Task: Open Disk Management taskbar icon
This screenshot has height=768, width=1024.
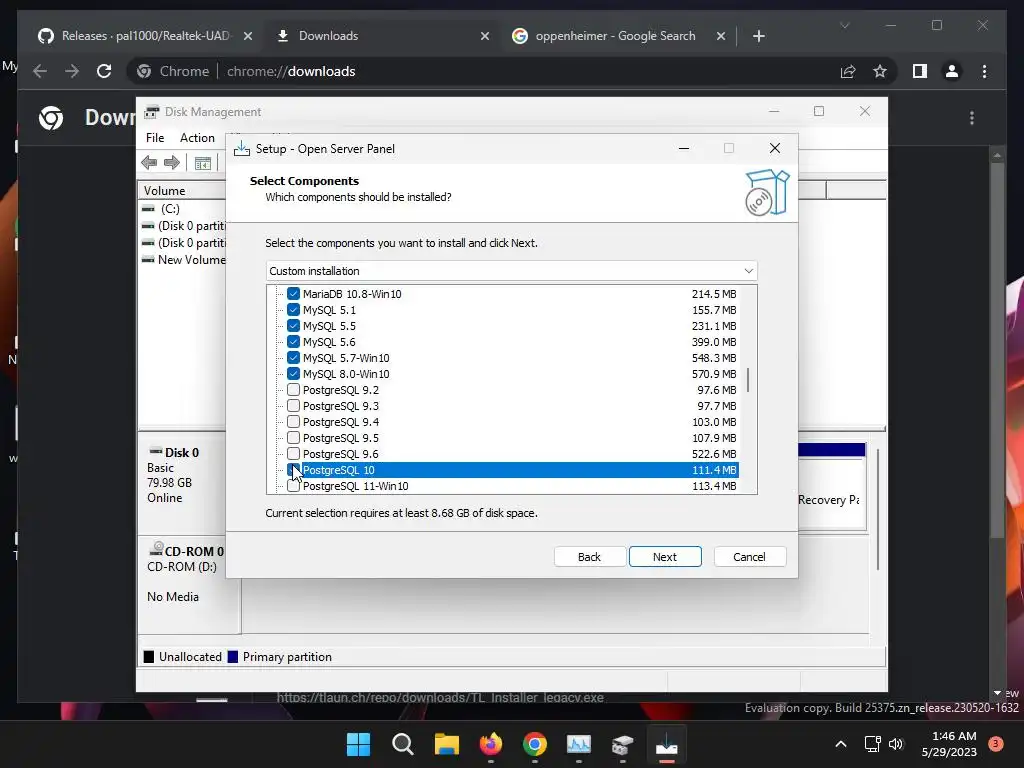Action: [622, 744]
